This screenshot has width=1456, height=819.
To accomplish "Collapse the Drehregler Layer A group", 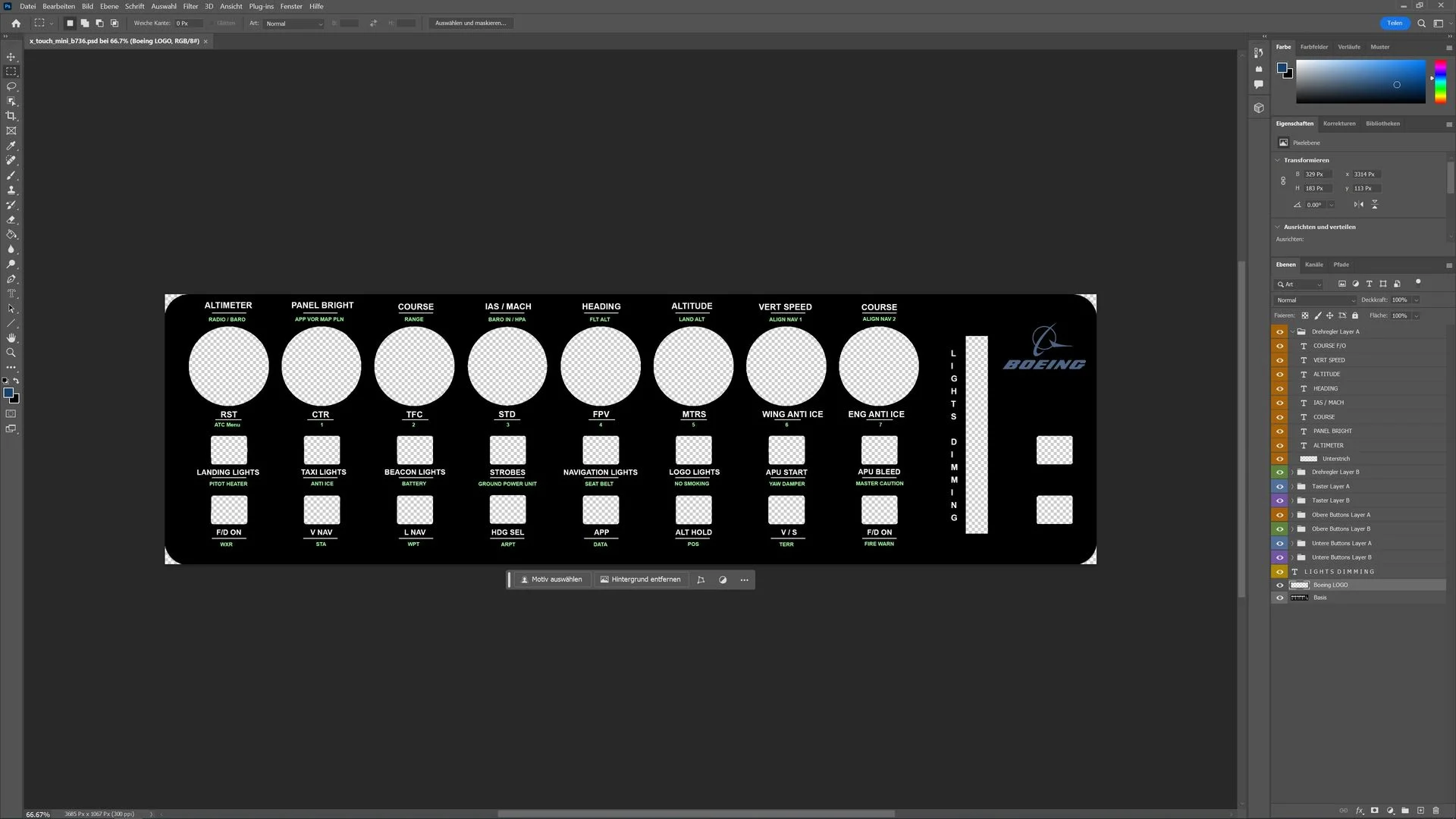I will tap(1292, 332).
